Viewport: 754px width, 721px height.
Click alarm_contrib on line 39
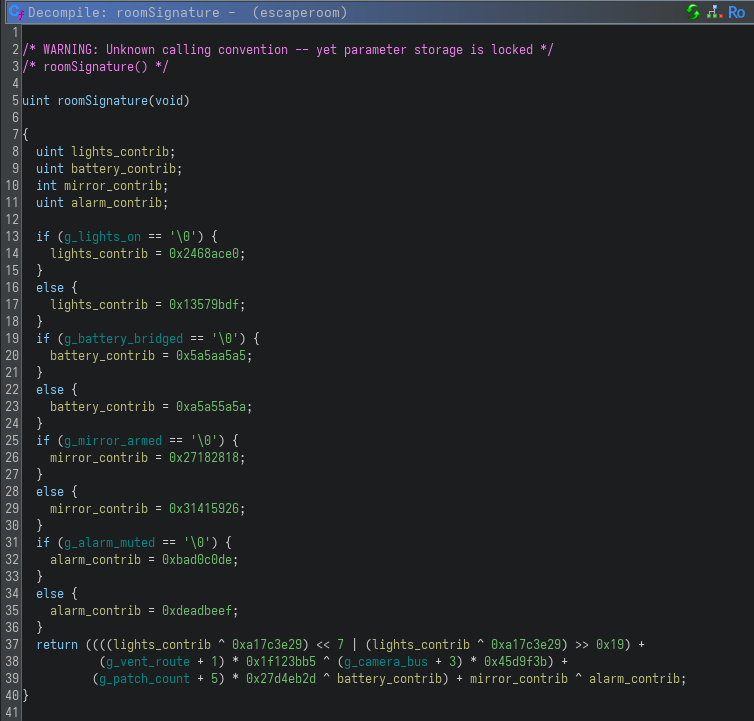click(x=634, y=679)
